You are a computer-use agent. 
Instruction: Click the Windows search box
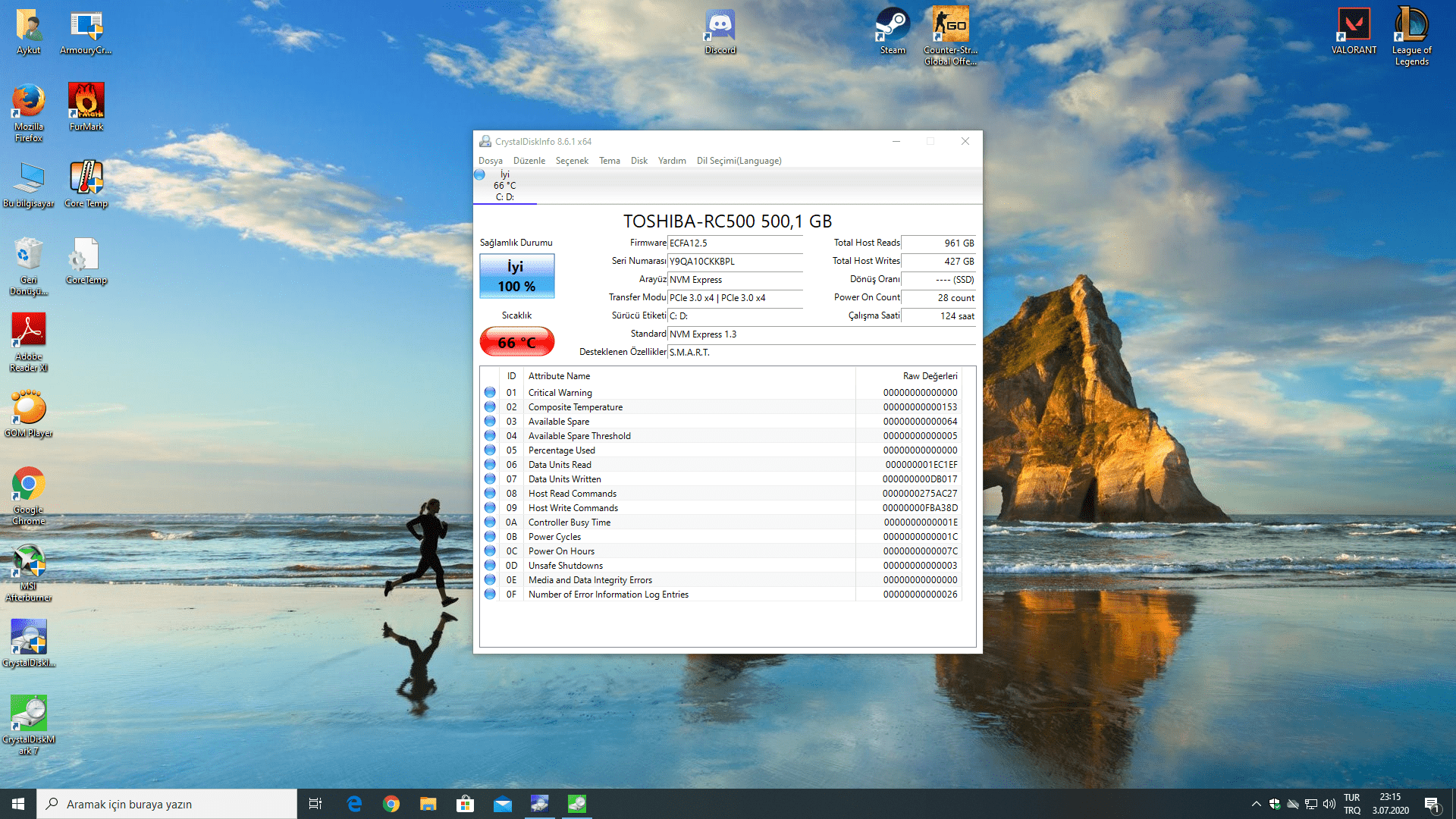(x=167, y=804)
